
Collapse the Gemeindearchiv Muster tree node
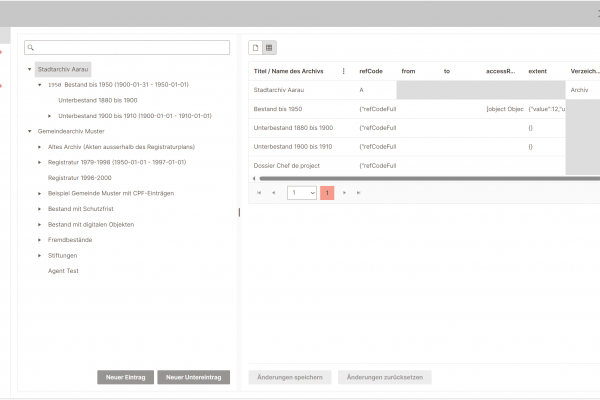tap(30, 131)
